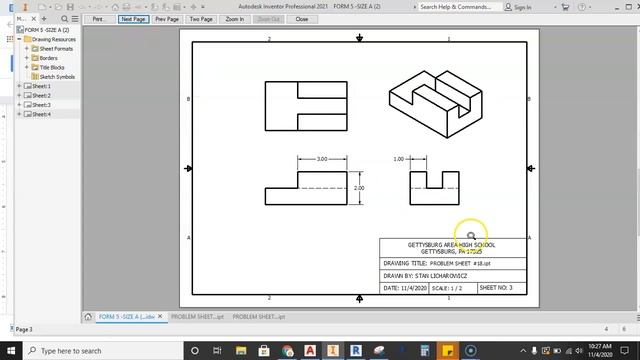This screenshot has width=640, height=360.
Task: Switch to Two Page view
Action: pyautogui.click(x=201, y=19)
